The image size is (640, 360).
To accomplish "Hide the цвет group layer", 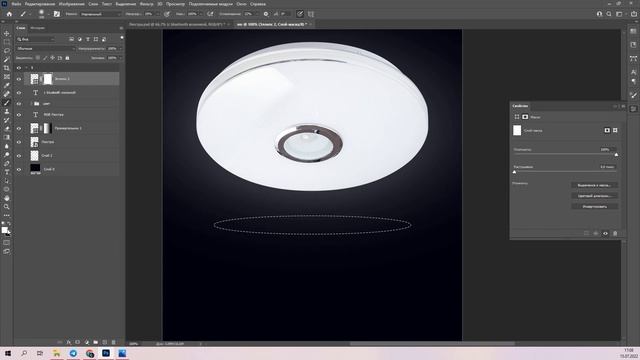I will [19, 104].
